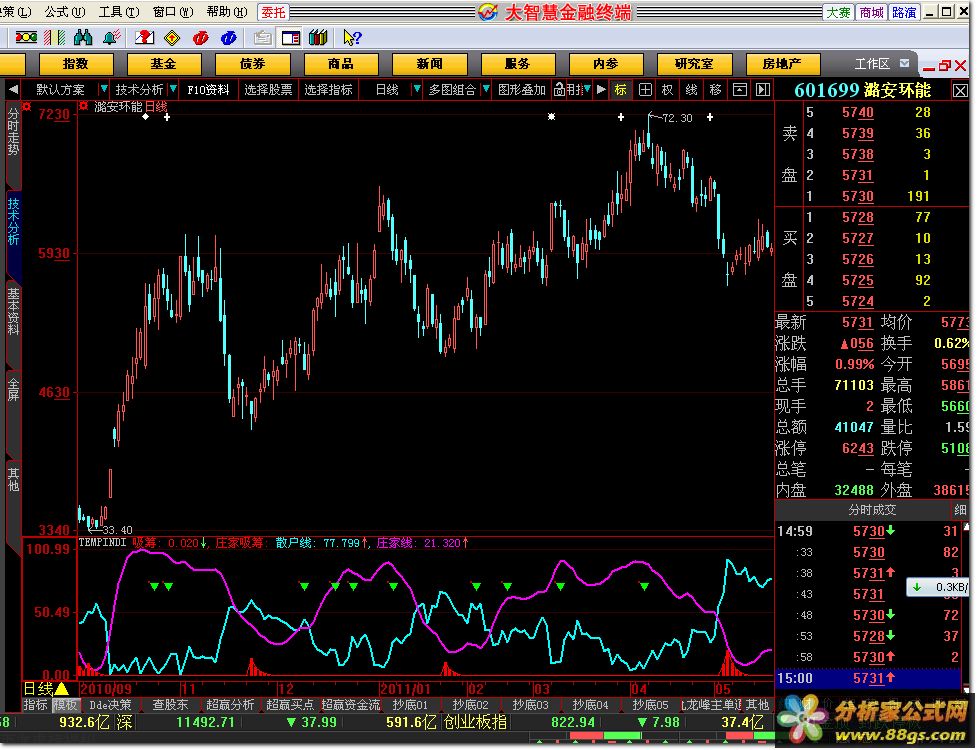Click the lock icon in the chart toolbar
This screenshot has width=977, height=750.
[559, 90]
